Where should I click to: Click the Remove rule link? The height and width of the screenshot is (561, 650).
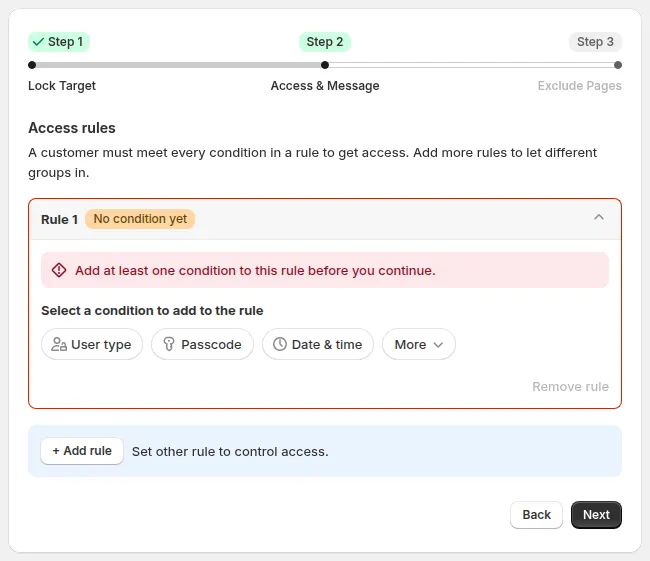[570, 386]
